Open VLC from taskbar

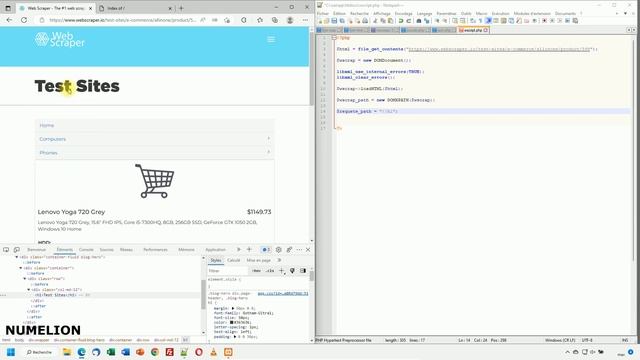click(x=213, y=352)
